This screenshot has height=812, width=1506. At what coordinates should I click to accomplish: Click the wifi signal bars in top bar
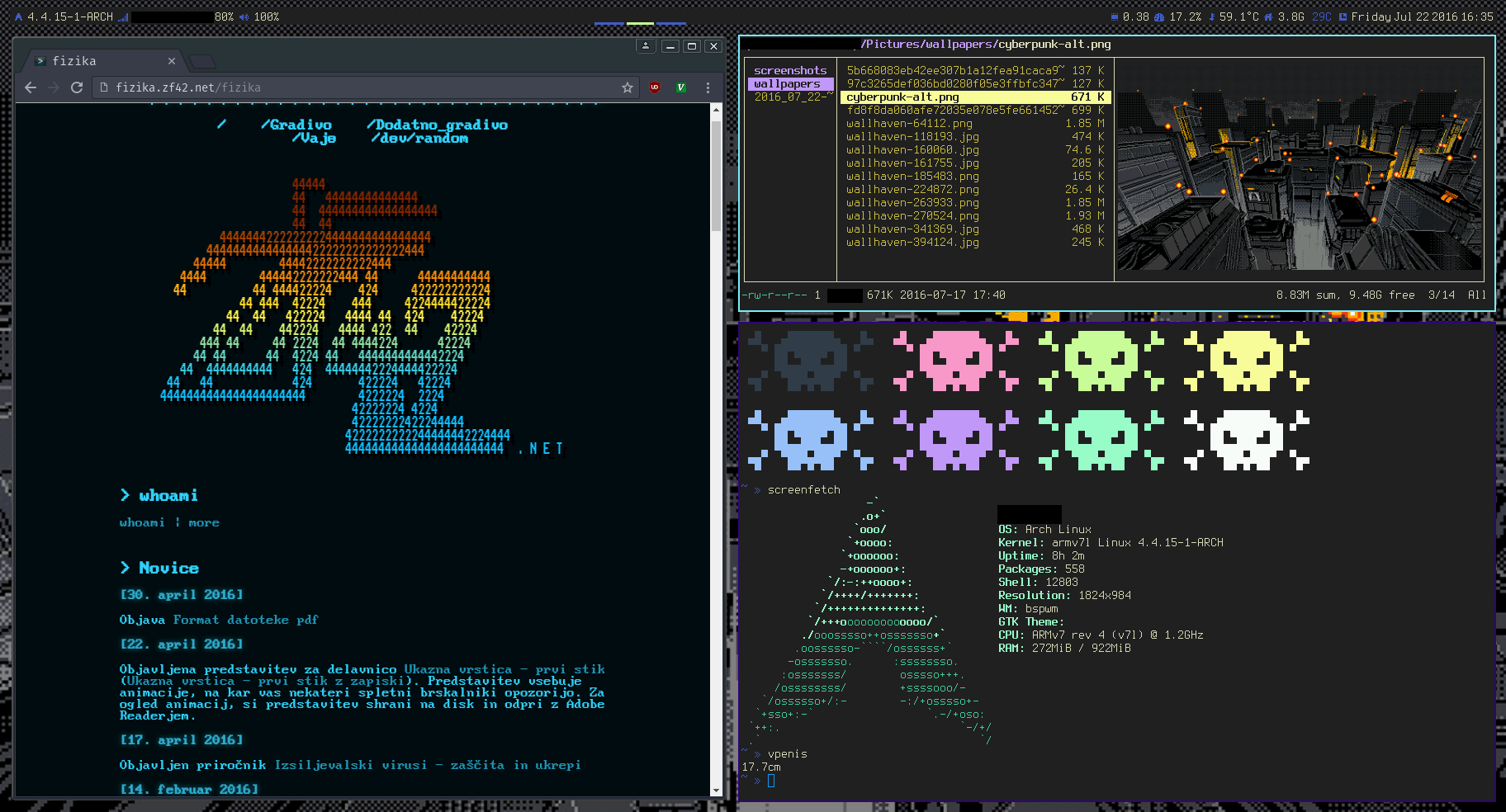click(x=124, y=17)
